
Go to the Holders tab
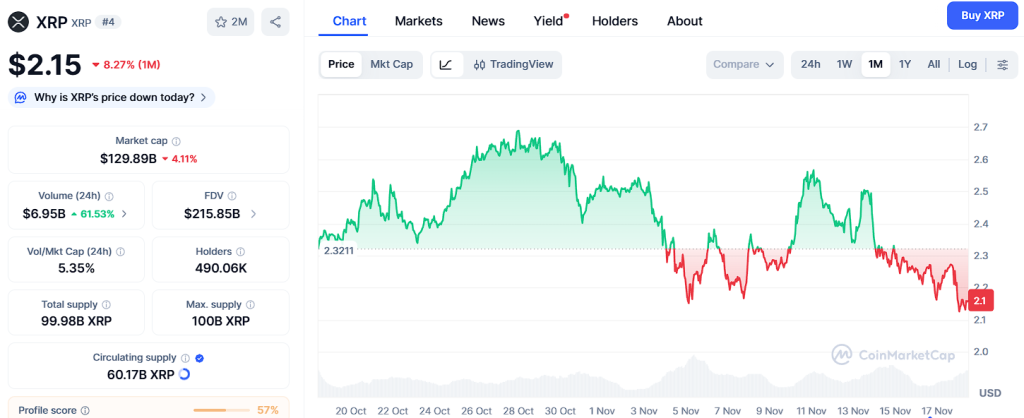[x=615, y=21]
